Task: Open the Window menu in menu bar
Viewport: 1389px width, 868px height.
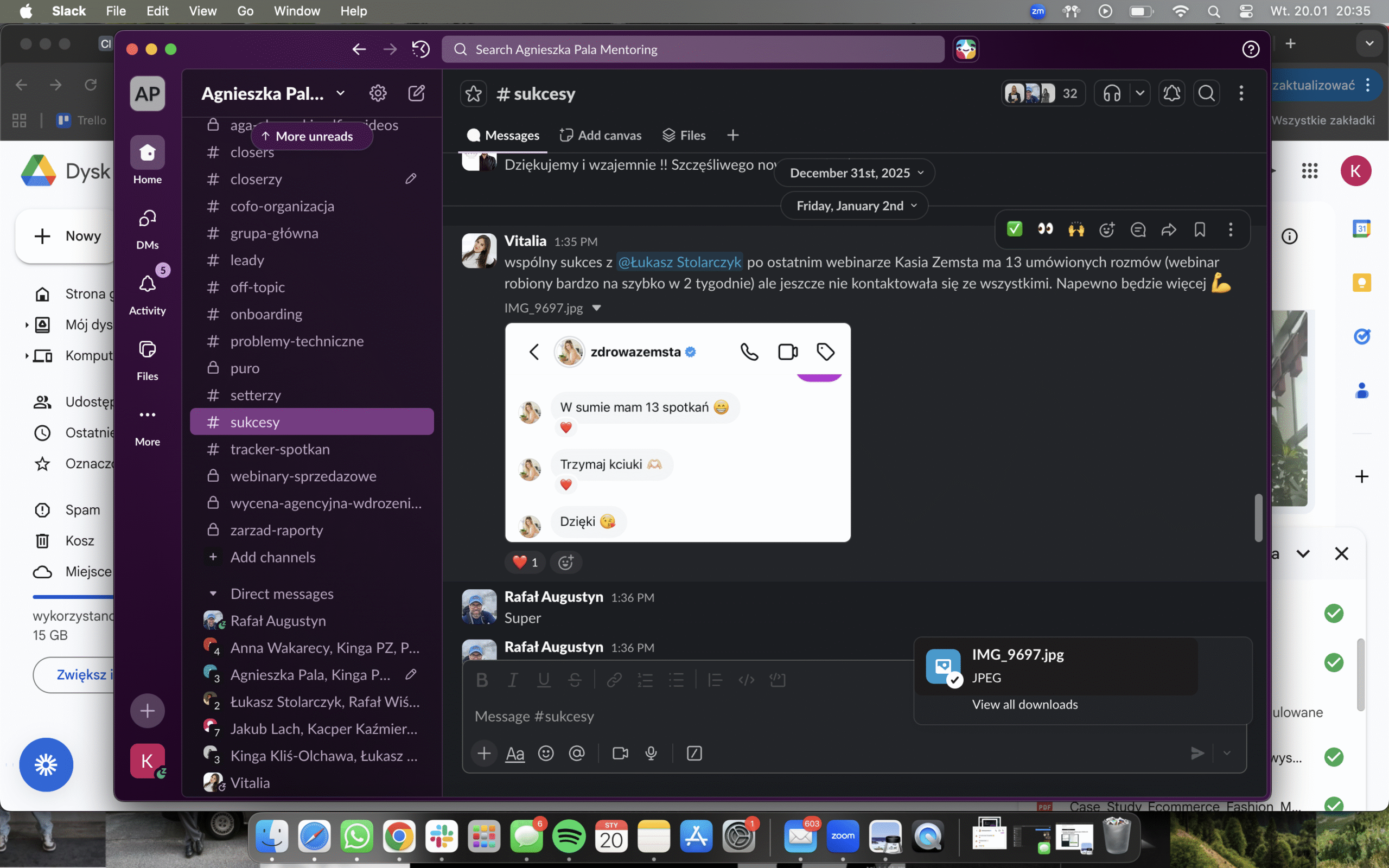Action: pos(297,11)
